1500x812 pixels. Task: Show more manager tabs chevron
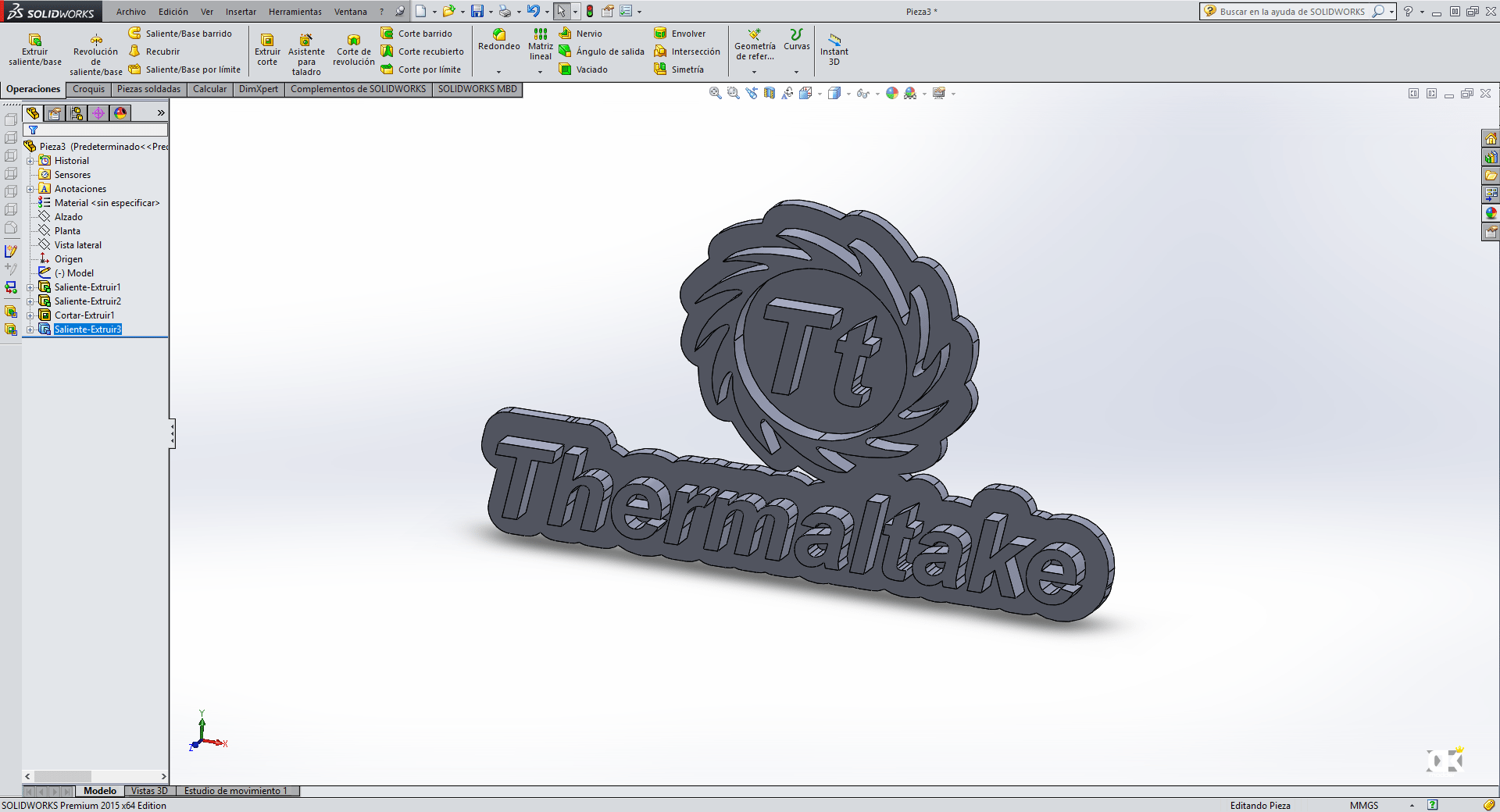point(161,113)
